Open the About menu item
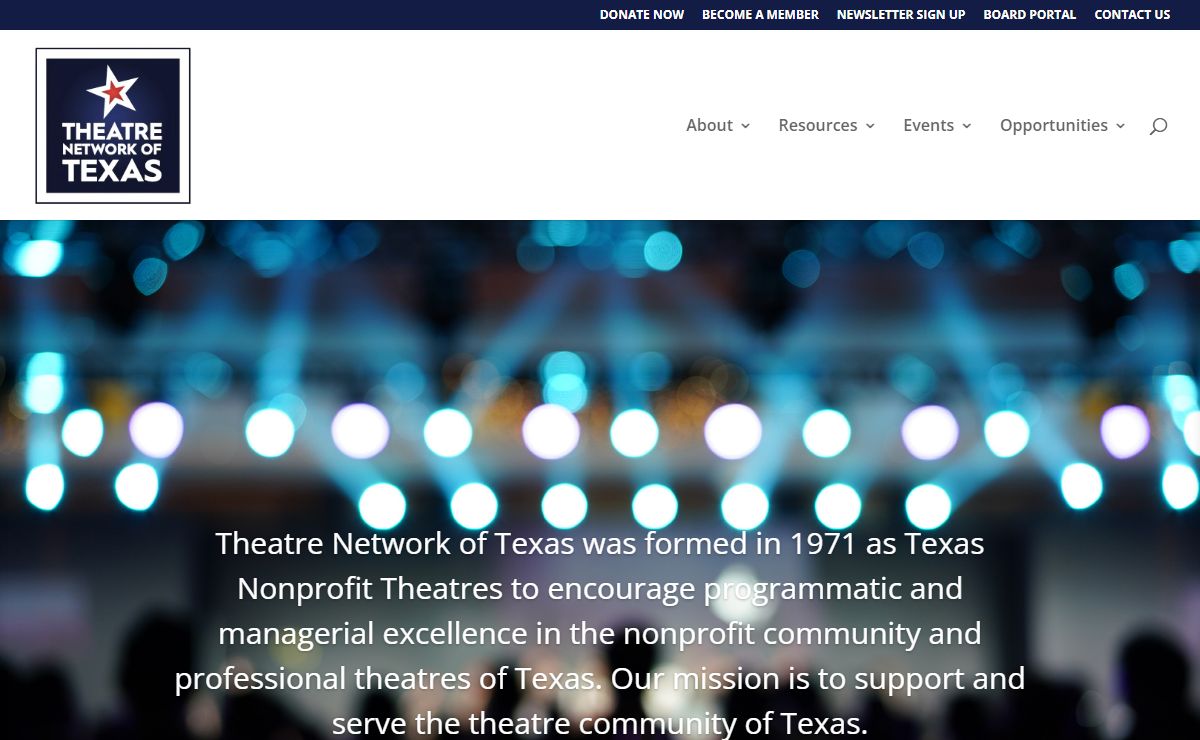The width and height of the screenshot is (1200, 740). point(709,125)
